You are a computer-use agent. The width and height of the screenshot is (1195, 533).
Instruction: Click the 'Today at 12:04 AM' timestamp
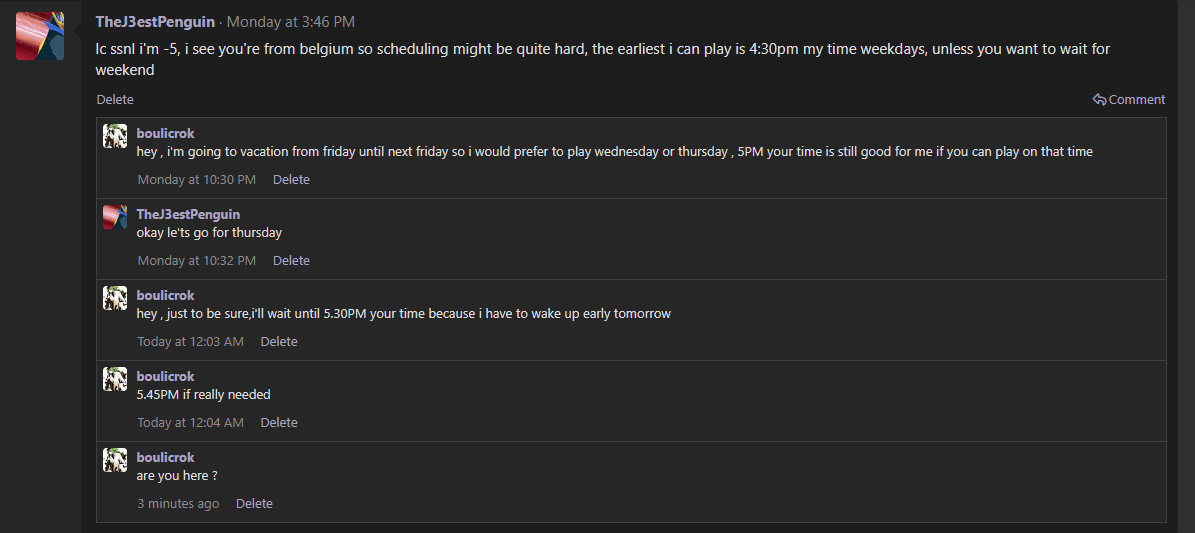point(191,422)
